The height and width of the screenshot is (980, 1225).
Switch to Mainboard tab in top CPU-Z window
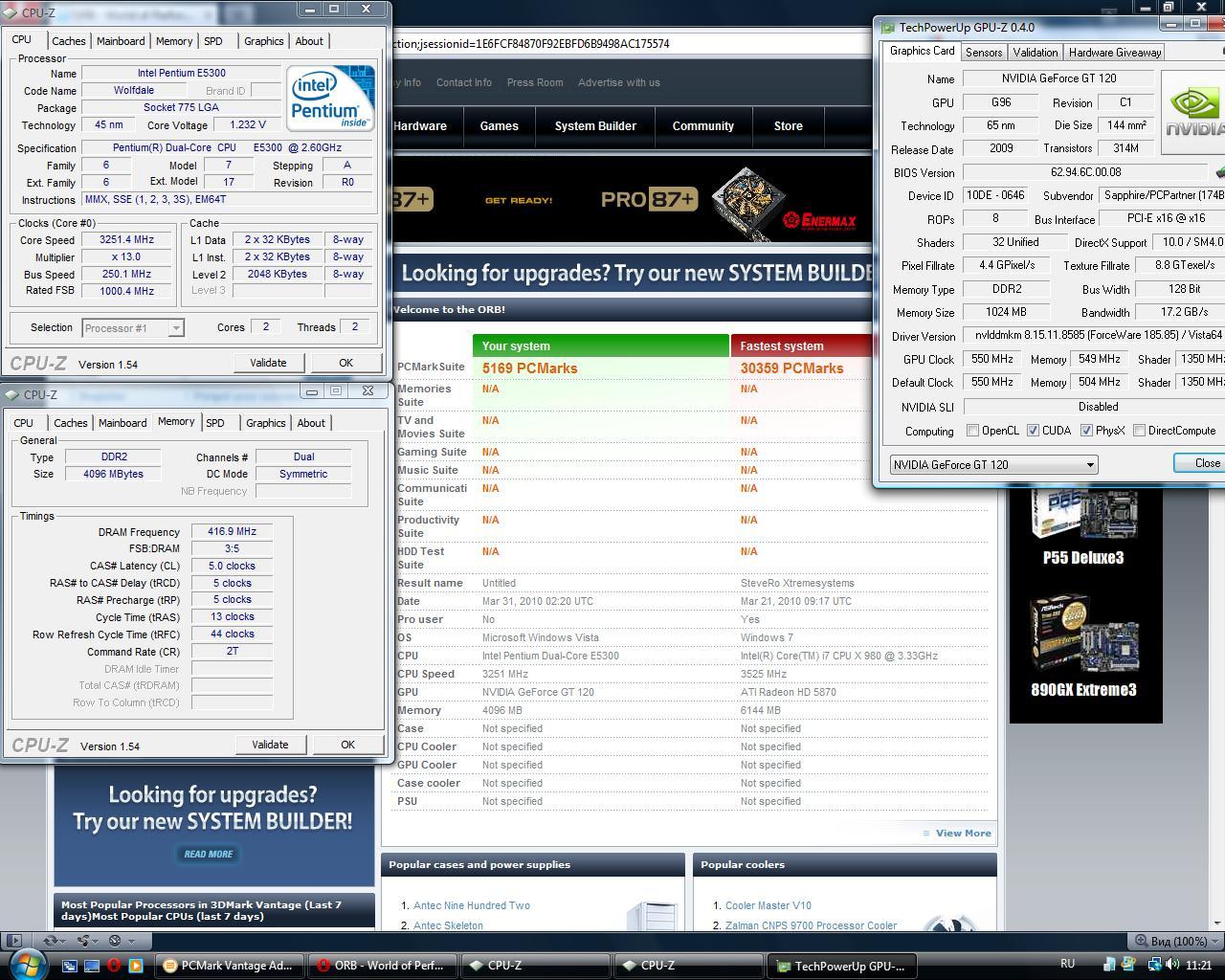click(121, 41)
